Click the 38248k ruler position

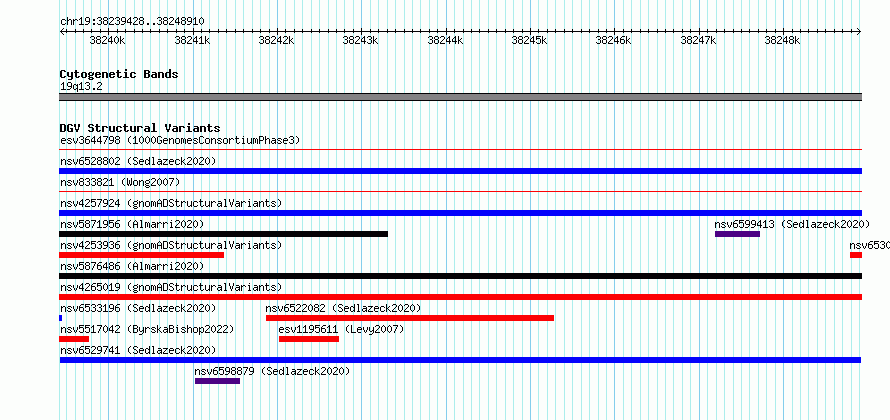[x=782, y=41]
